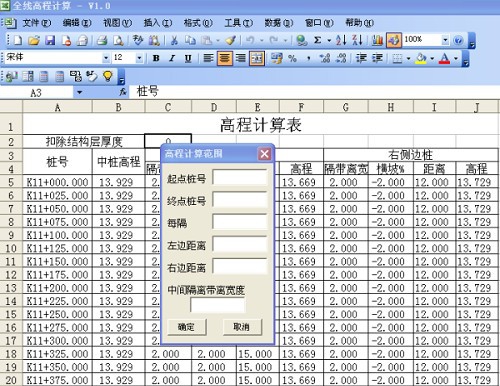Open the 编辑(E) menu
Screen dimensions: 500x386
pyautogui.click(x=77, y=23)
